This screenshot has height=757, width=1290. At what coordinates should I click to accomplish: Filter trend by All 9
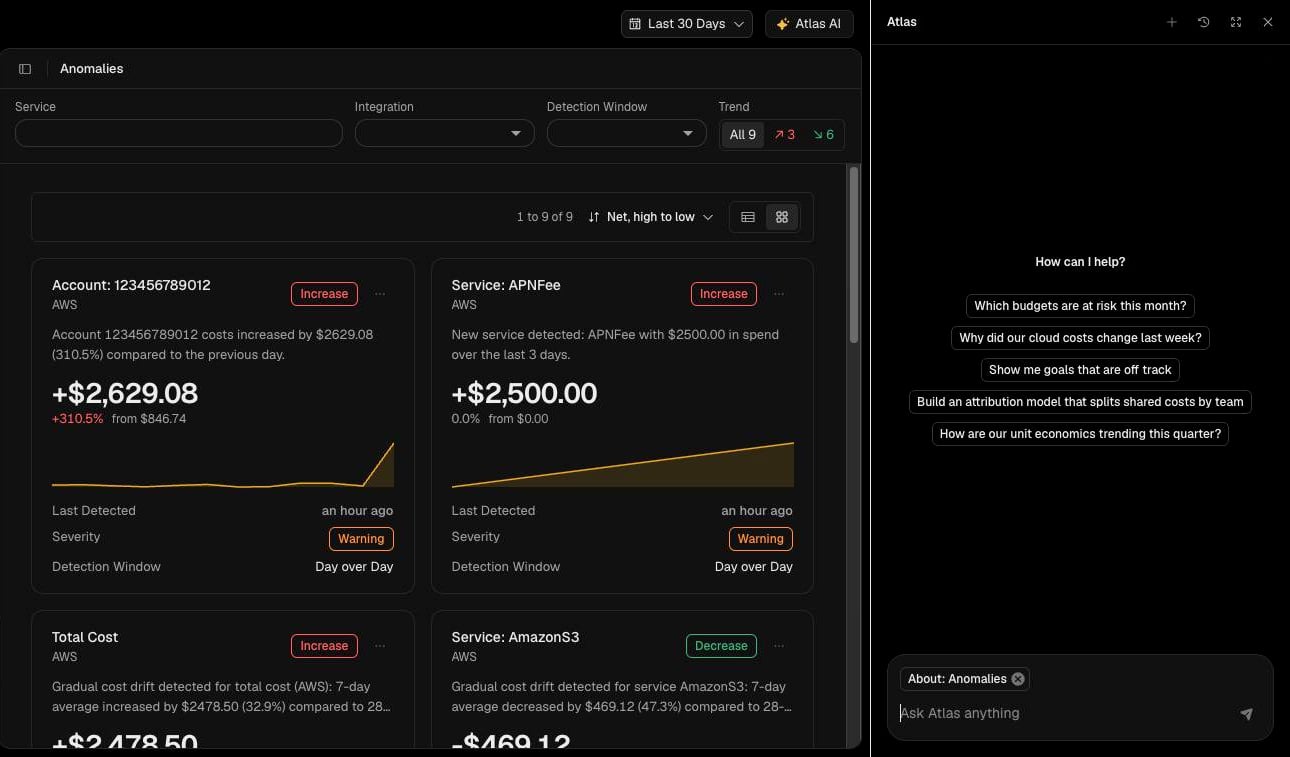coord(743,135)
